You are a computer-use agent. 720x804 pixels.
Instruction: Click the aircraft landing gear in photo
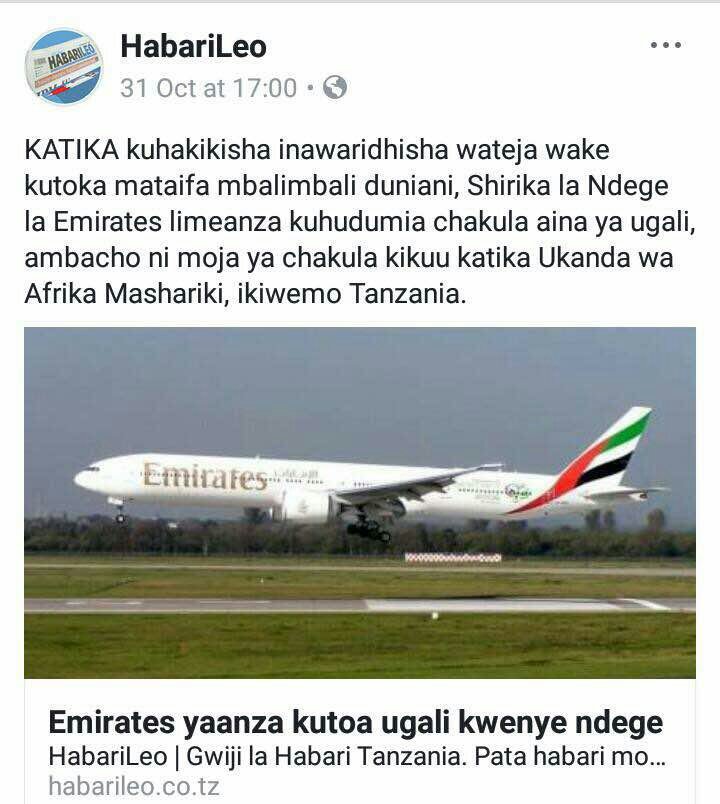tap(368, 528)
